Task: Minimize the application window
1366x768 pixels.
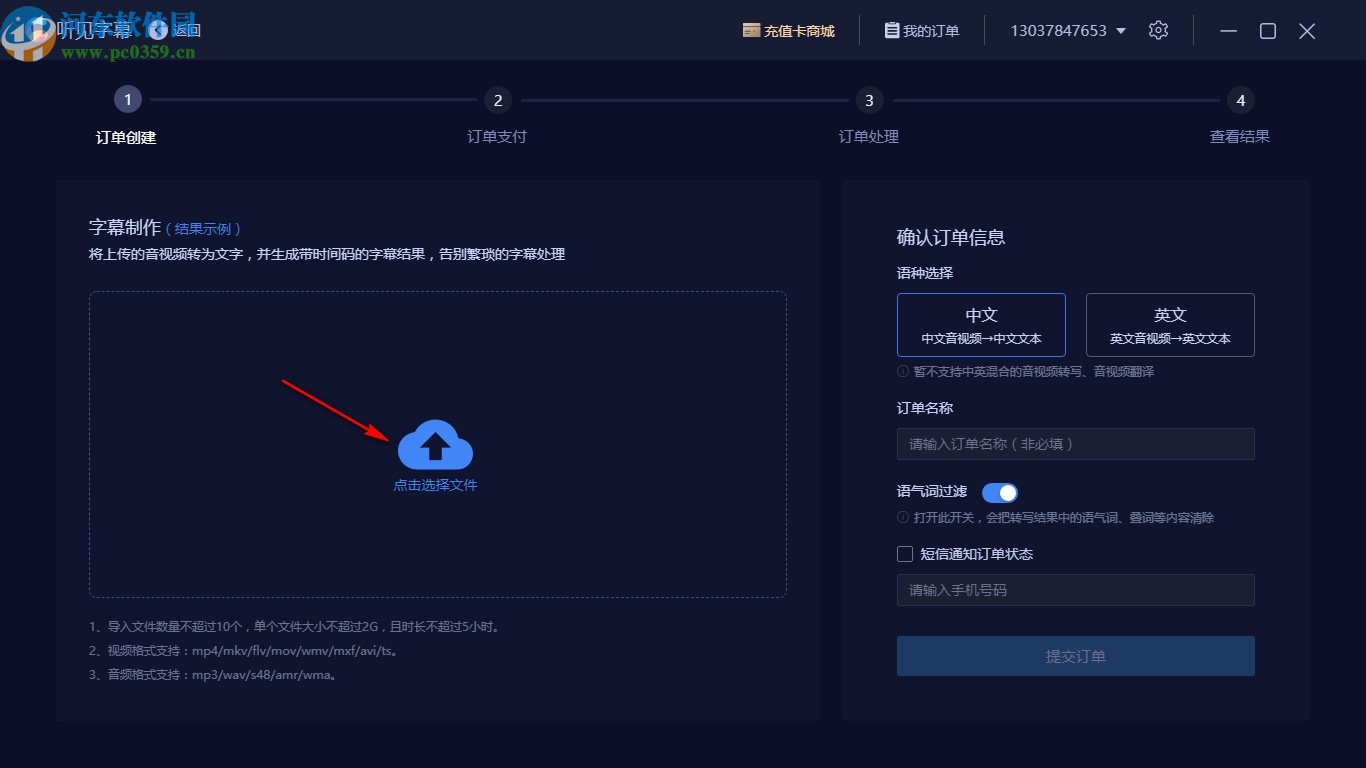Action: 1229,31
